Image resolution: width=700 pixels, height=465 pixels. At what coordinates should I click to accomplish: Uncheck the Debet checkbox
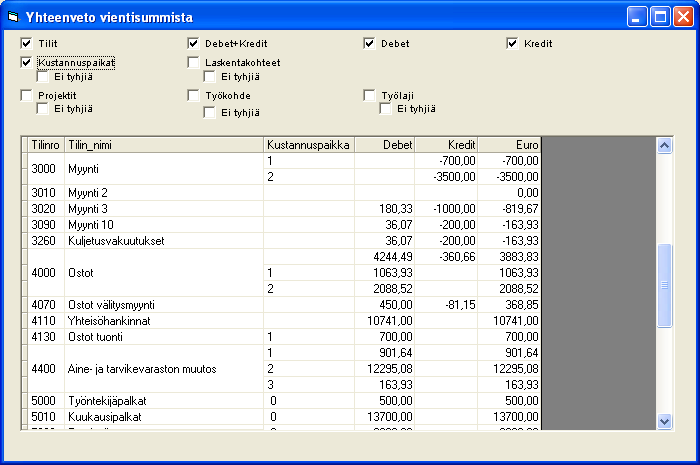pos(369,43)
